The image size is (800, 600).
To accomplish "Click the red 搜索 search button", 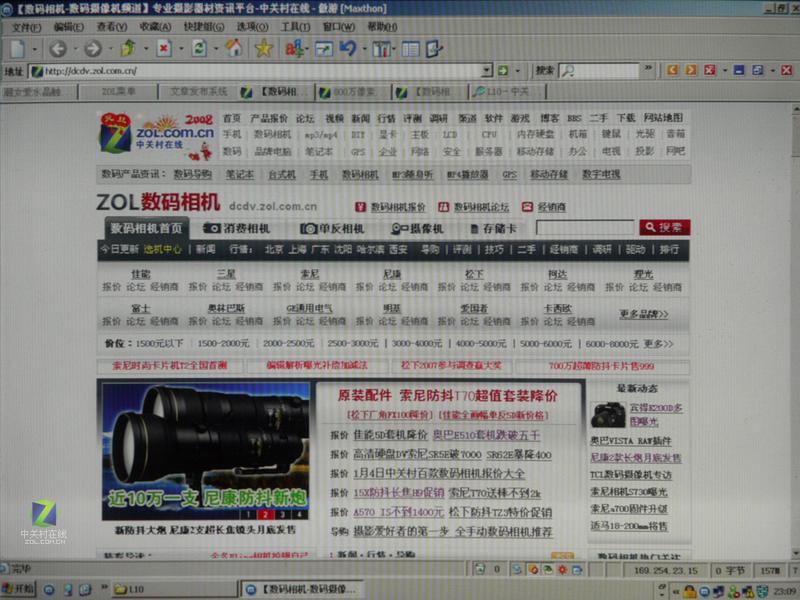I will click(x=665, y=228).
